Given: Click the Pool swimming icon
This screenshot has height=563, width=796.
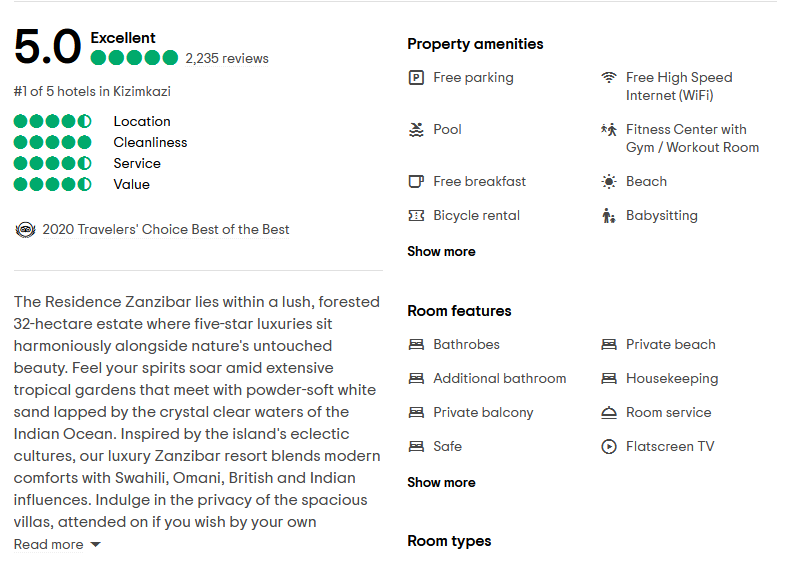Looking at the screenshot, I should [x=417, y=130].
